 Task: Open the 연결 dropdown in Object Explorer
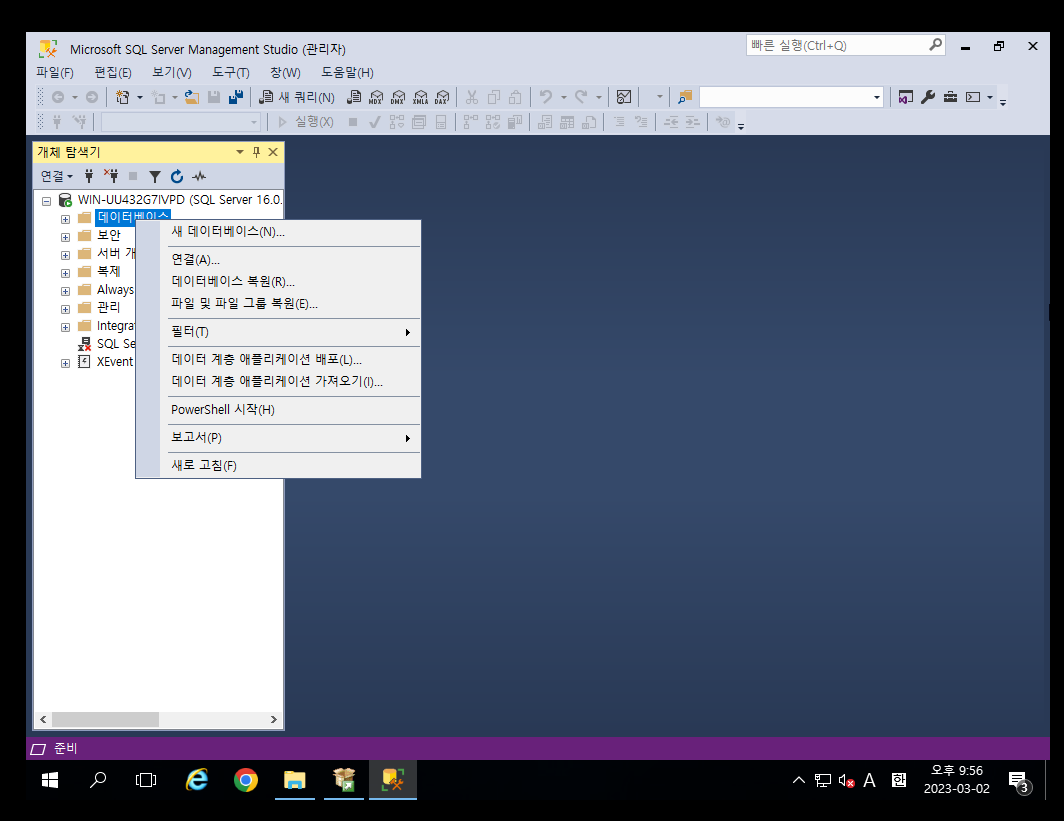[56, 176]
